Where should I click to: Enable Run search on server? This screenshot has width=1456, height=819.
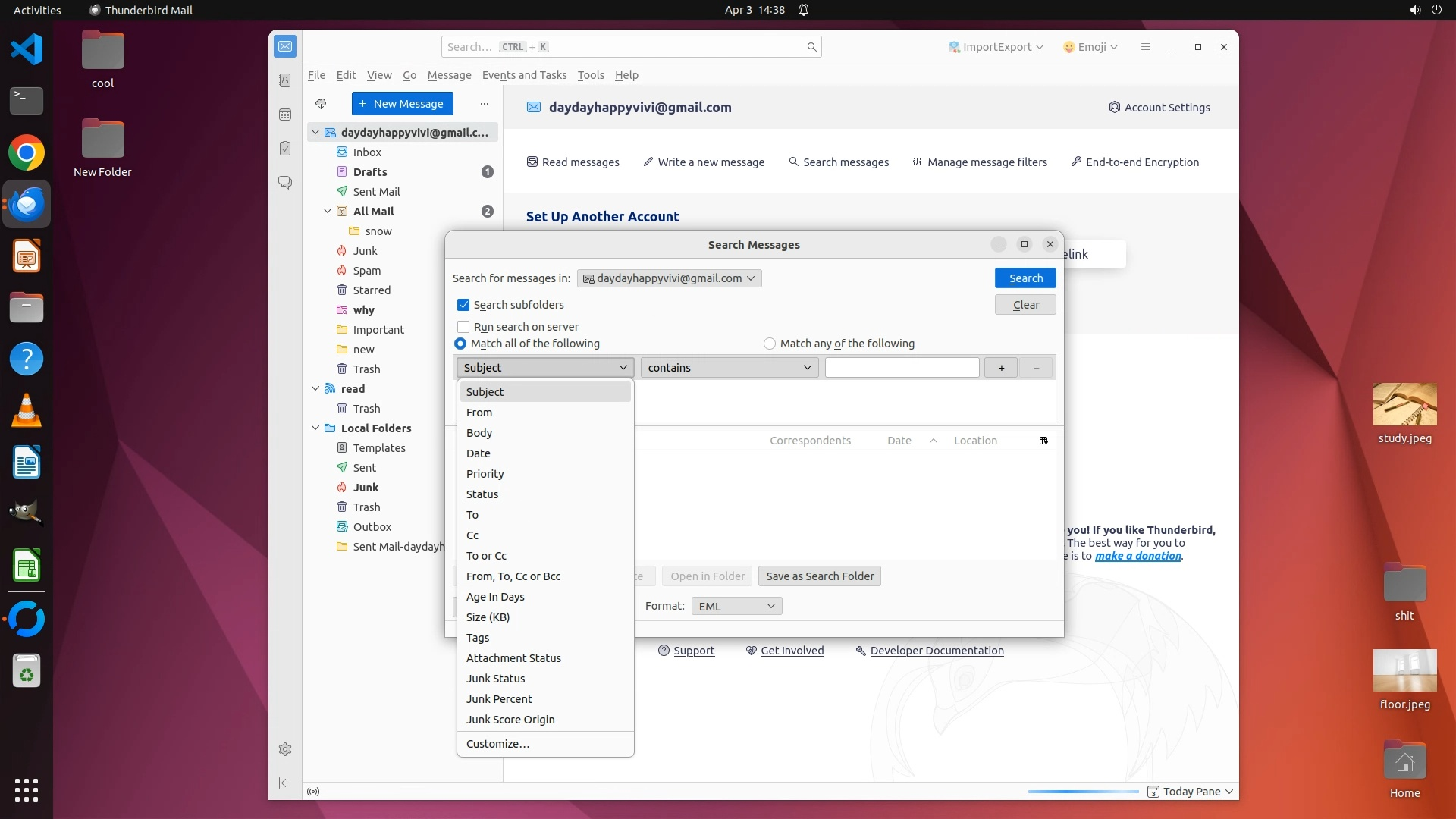click(463, 327)
